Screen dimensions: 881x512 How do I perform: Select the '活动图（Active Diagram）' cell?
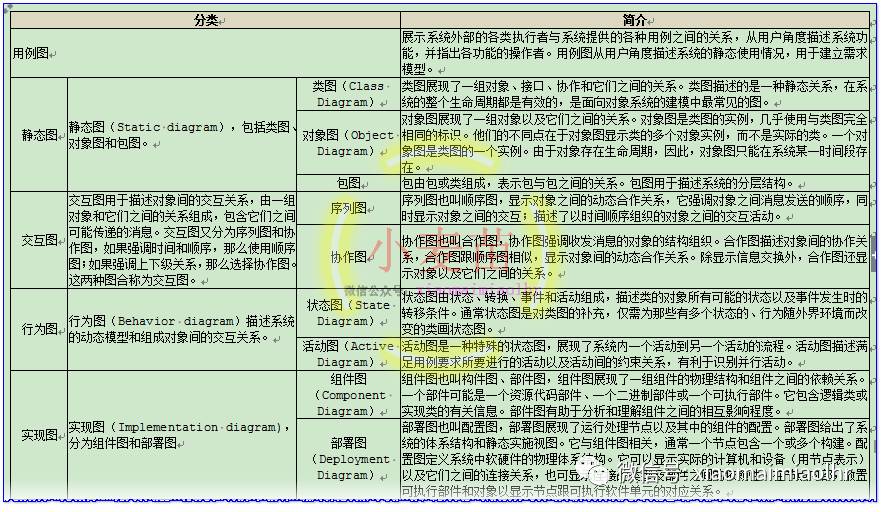click(348, 354)
